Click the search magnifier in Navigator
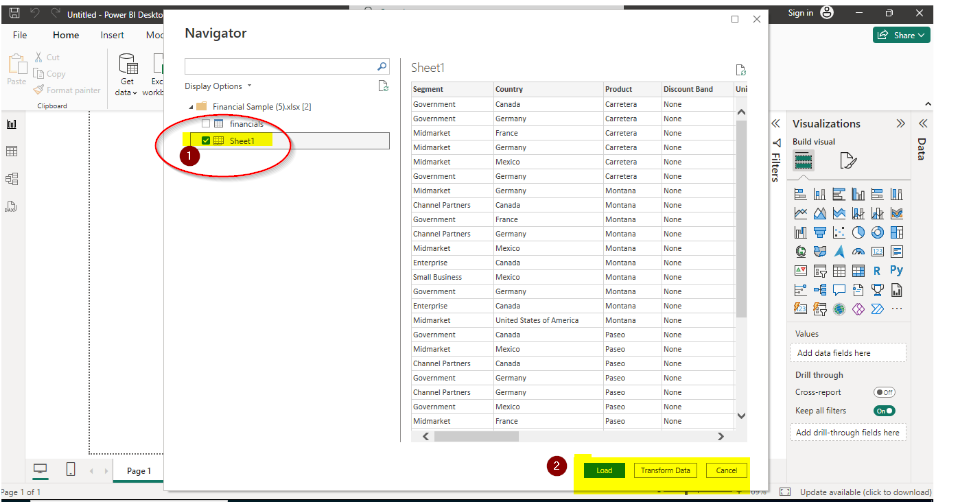 click(382, 66)
